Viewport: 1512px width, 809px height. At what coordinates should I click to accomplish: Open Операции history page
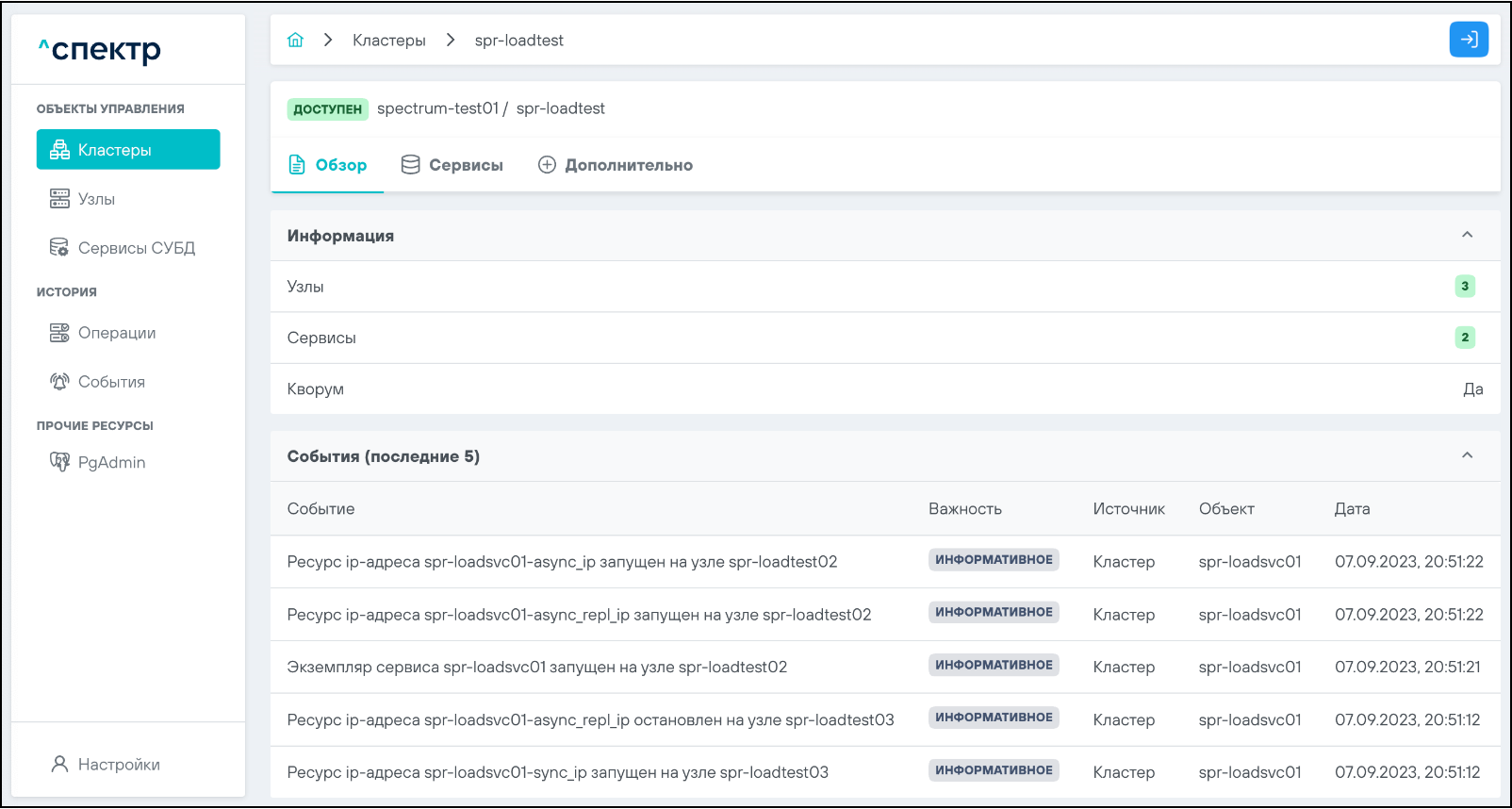(x=117, y=333)
